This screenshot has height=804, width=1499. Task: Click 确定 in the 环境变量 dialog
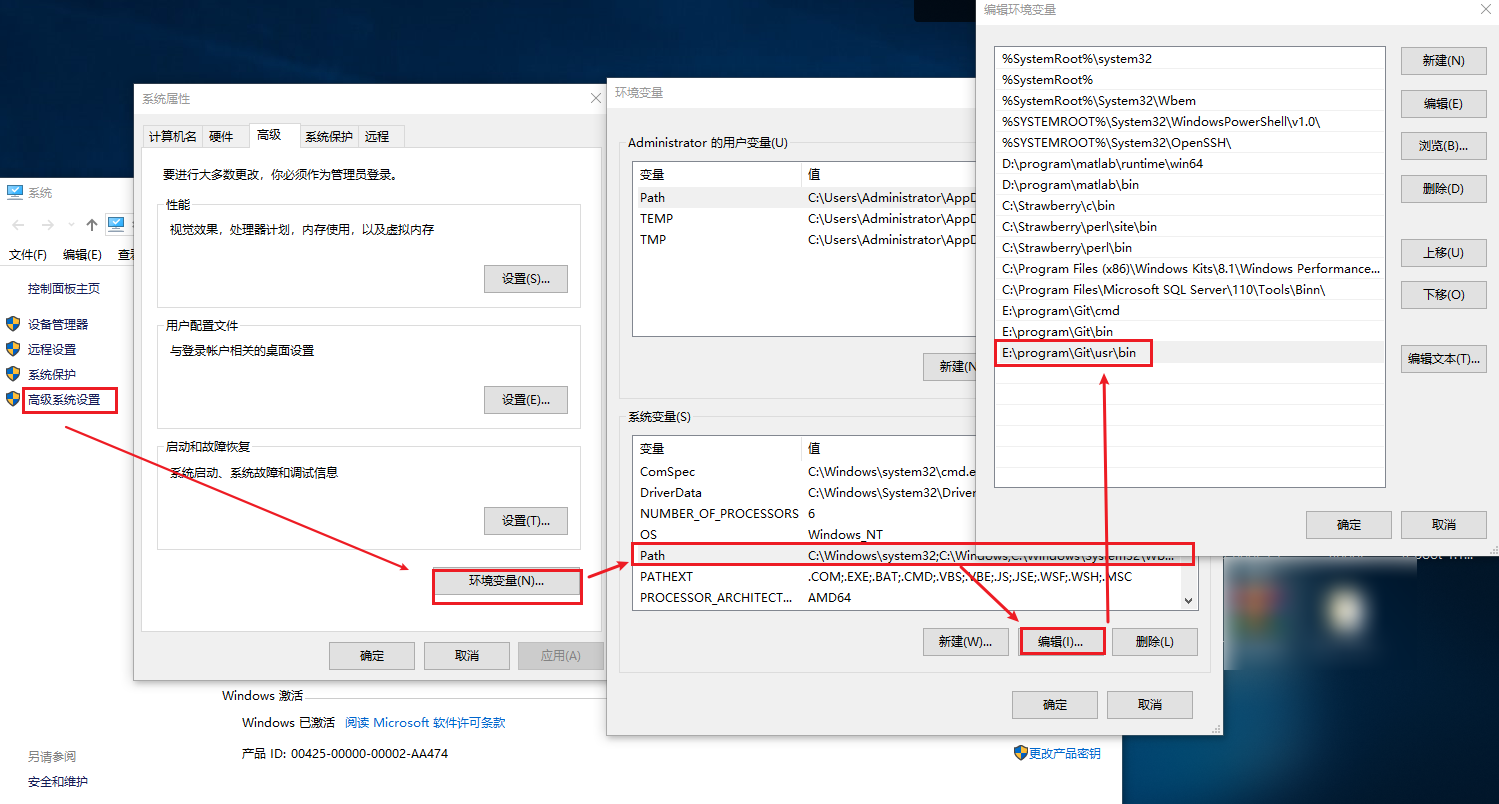pyautogui.click(x=1055, y=704)
